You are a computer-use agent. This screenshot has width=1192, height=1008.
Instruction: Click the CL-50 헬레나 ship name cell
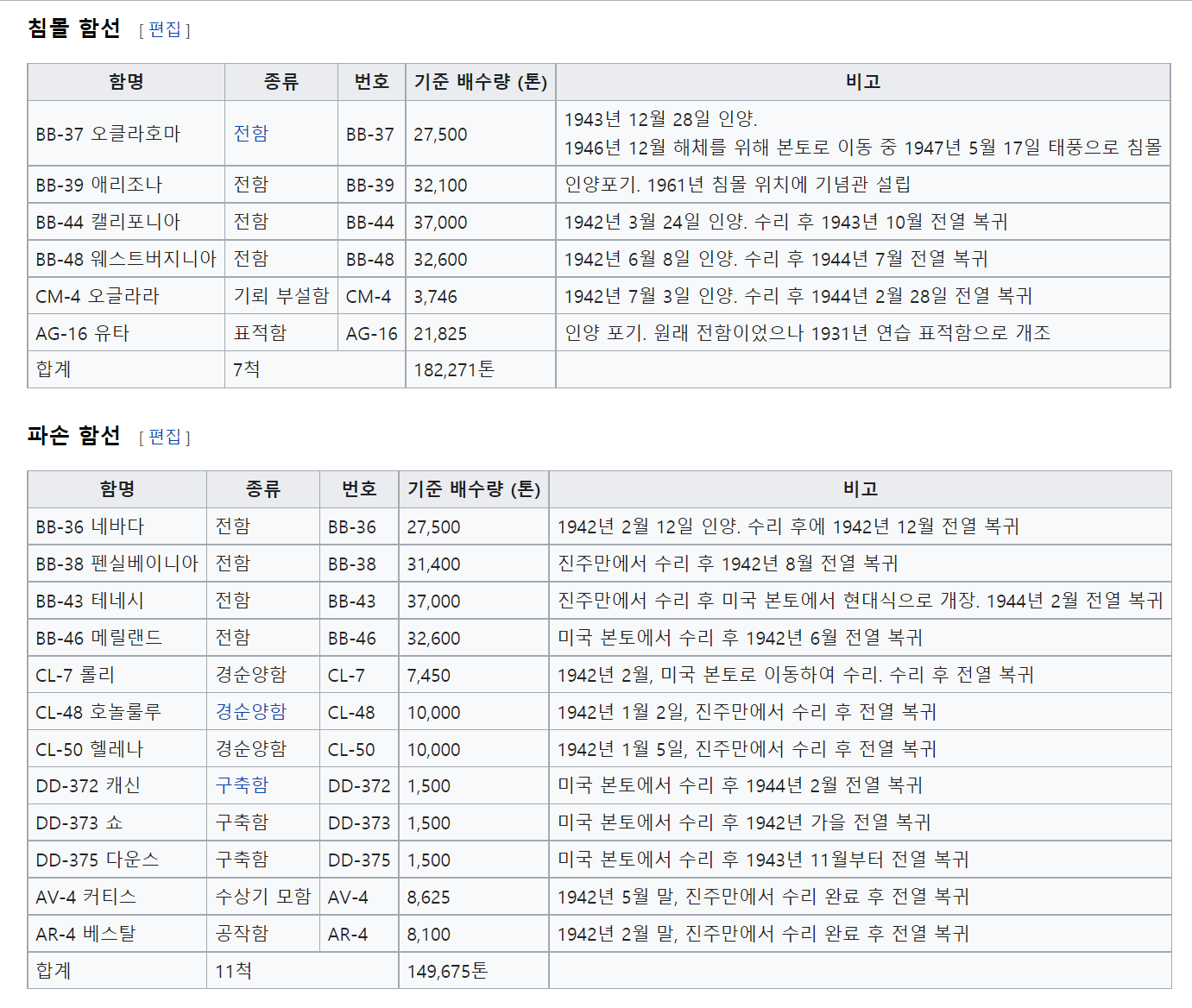[x=117, y=749]
